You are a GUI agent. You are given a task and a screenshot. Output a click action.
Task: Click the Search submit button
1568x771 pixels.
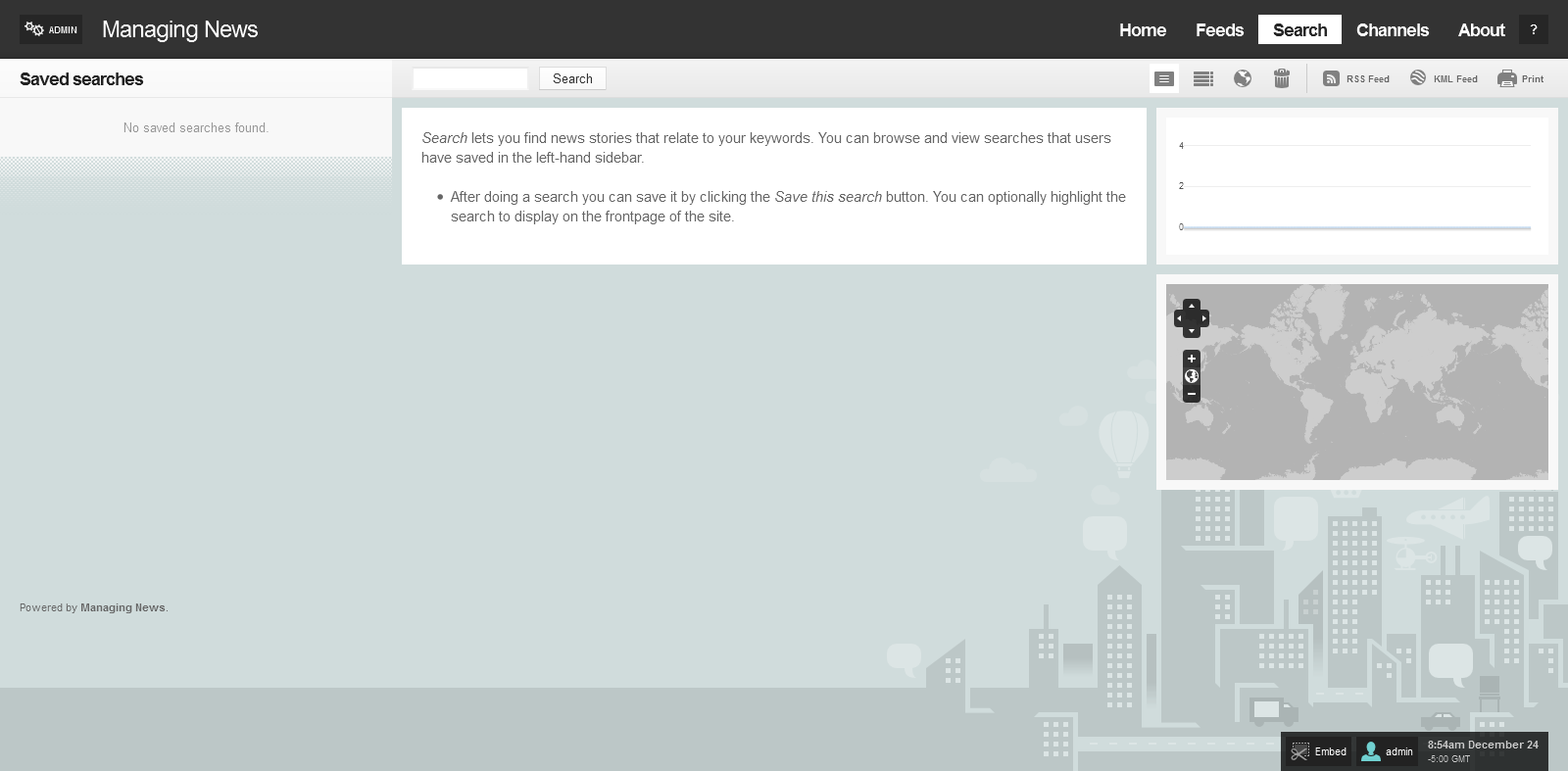point(572,78)
